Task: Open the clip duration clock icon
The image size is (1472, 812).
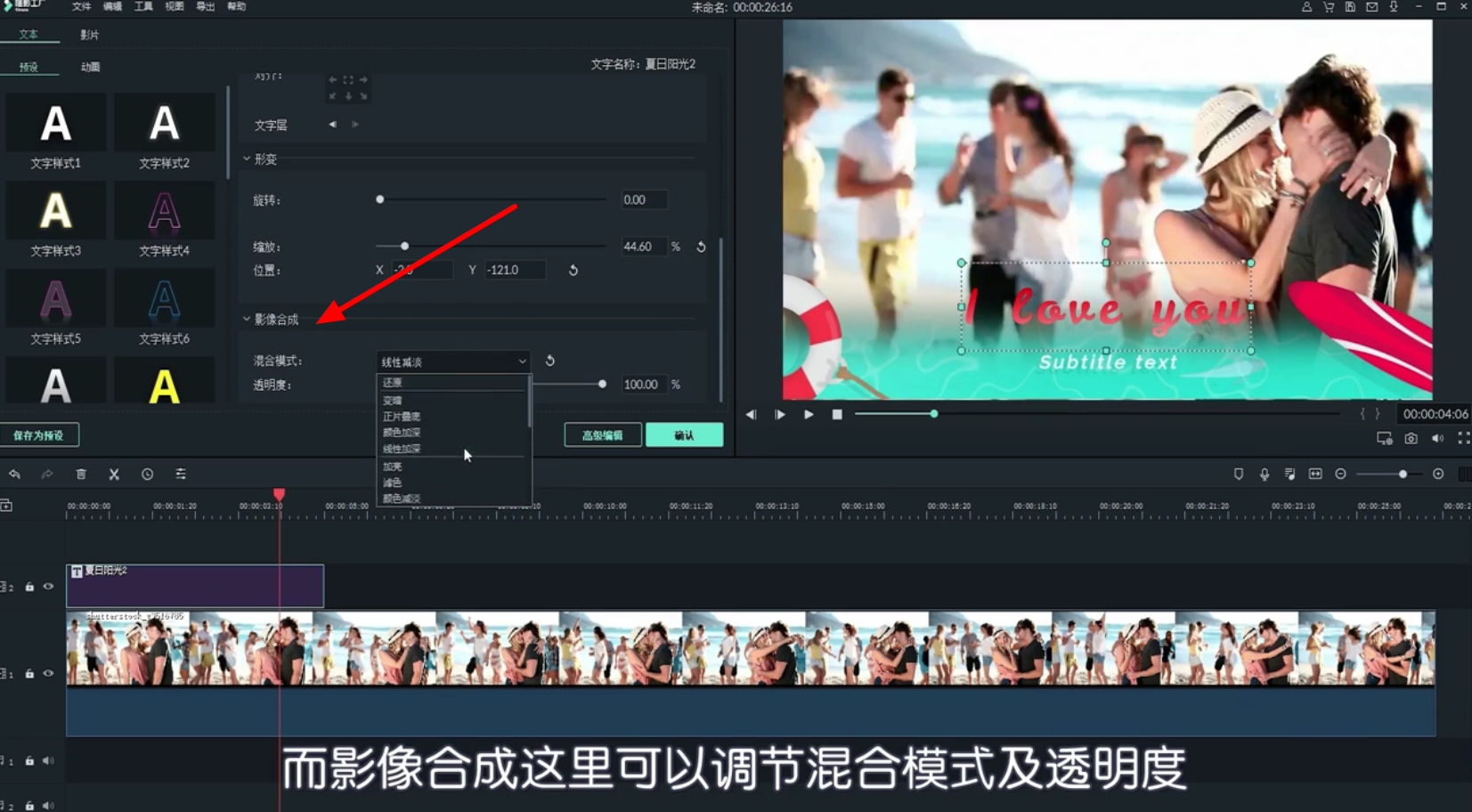Action: (147, 475)
